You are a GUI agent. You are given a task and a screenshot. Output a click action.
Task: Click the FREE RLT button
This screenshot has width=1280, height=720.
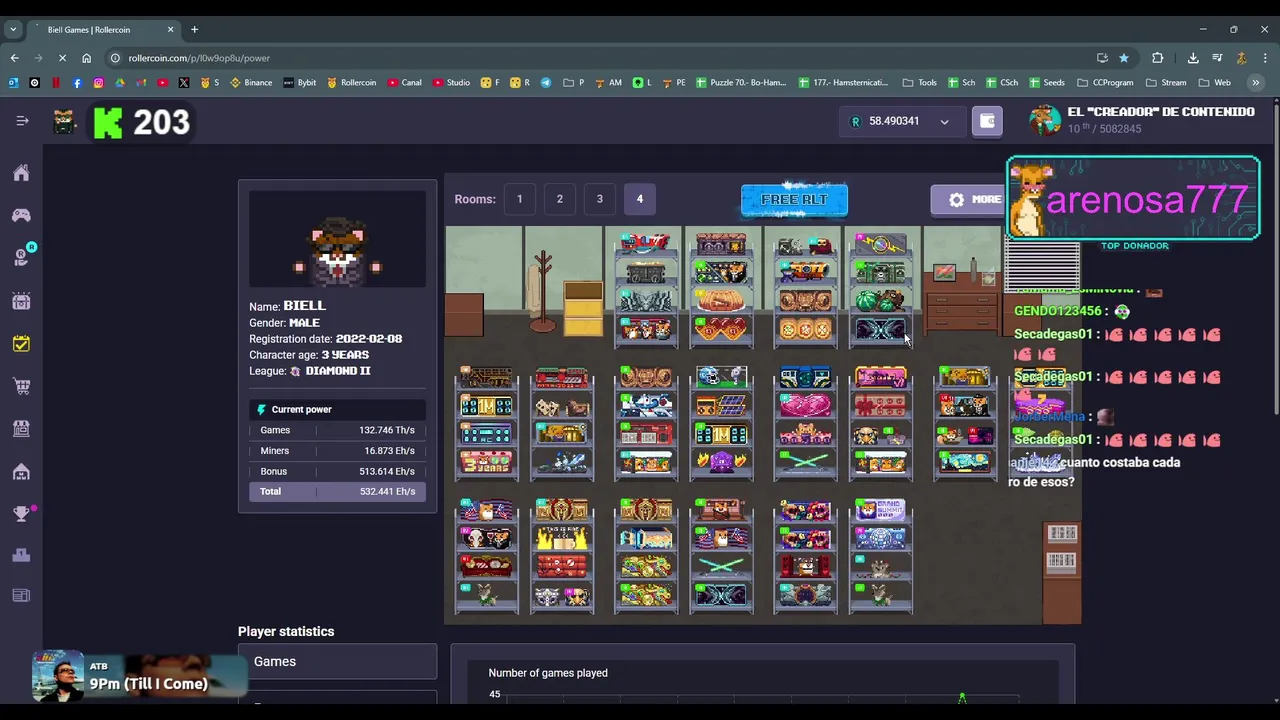tap(794, 200)
